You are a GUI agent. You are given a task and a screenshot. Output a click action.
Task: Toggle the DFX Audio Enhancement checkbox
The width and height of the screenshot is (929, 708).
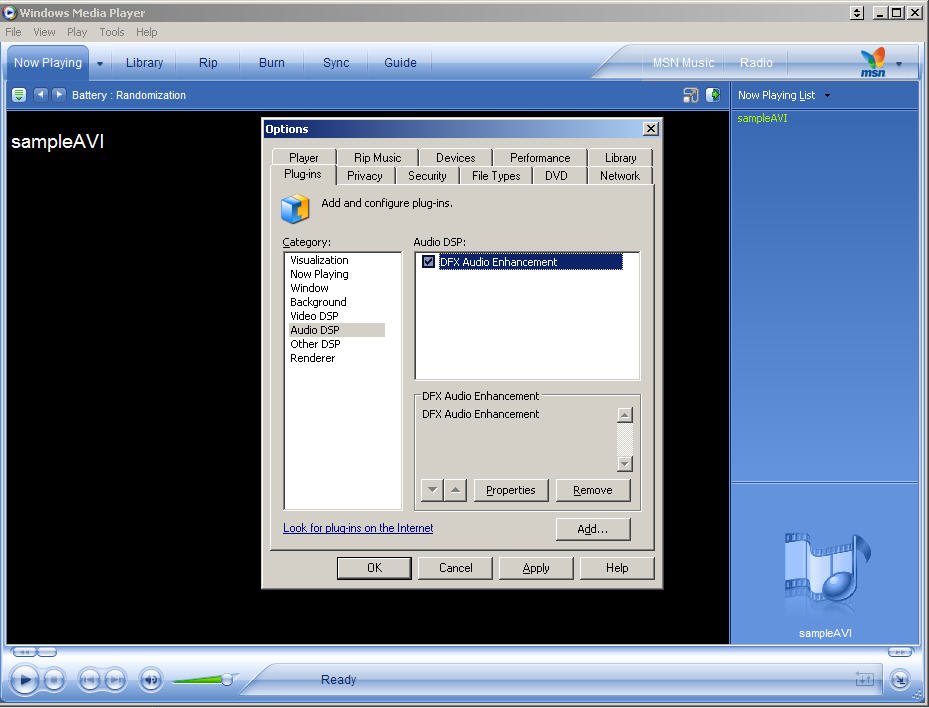[x=428, y=261]
